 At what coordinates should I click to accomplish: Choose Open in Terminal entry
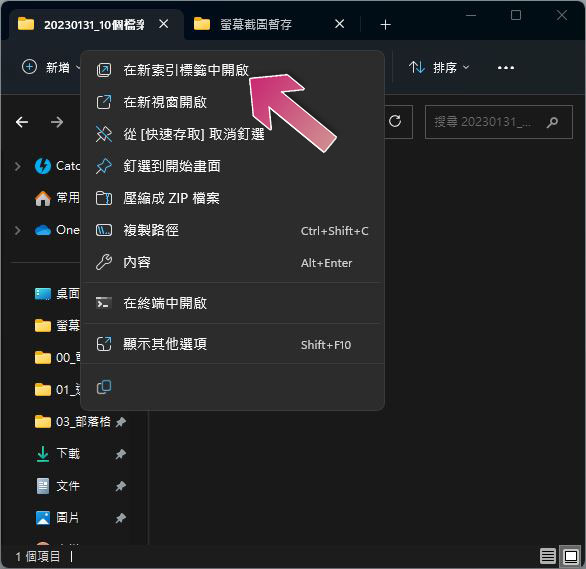pyautogui.click(x=232, y=303)
